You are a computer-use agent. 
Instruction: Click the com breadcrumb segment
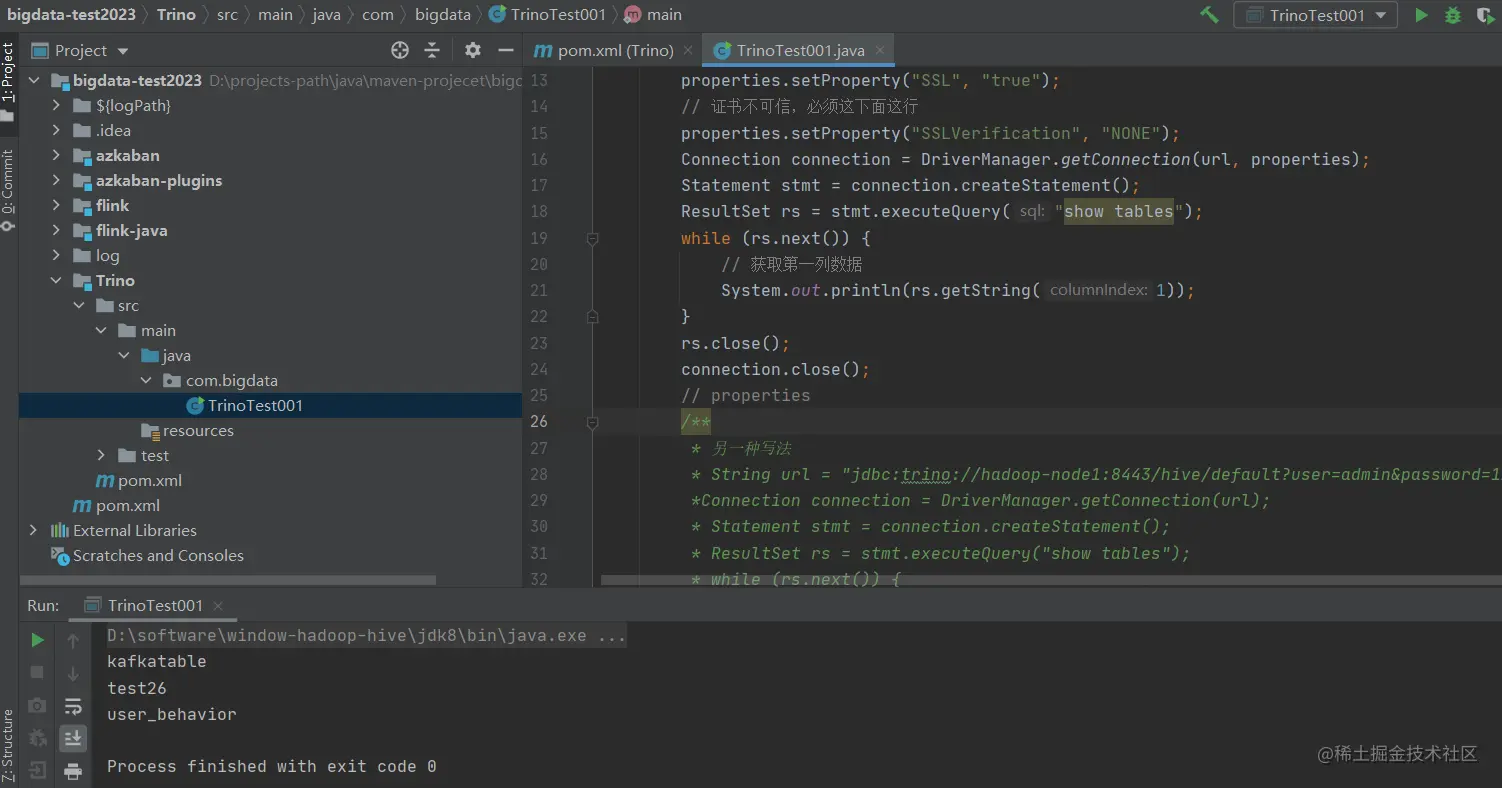pos(378,14)
